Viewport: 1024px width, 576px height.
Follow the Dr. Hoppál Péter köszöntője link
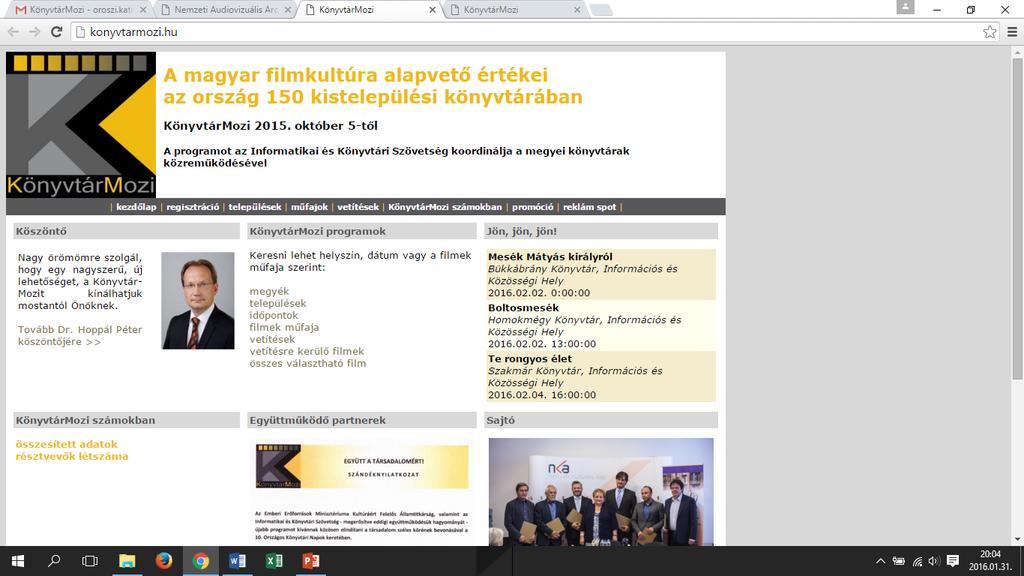click(80, 336)
